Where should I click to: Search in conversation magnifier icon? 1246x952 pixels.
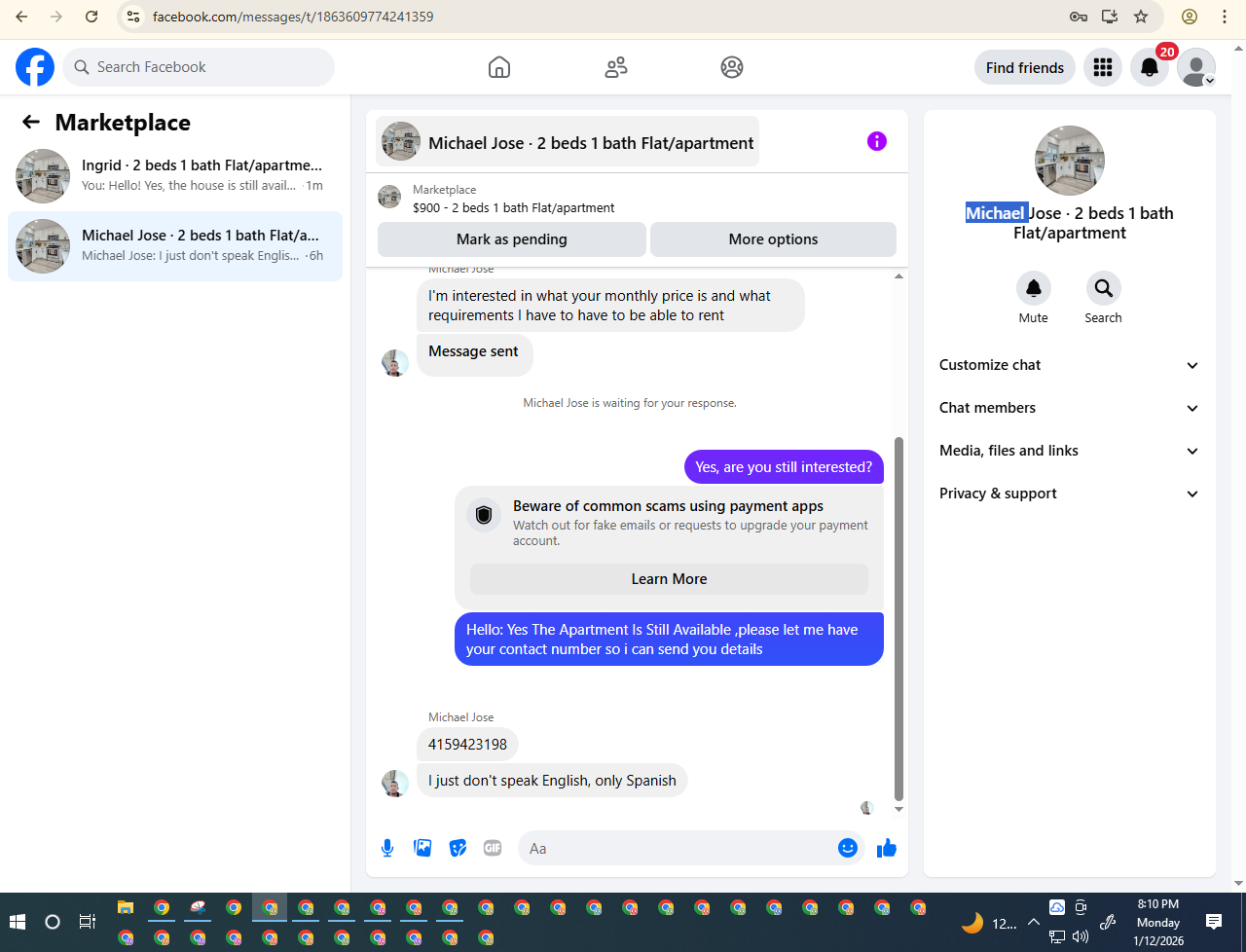[x=1104, y=288]
